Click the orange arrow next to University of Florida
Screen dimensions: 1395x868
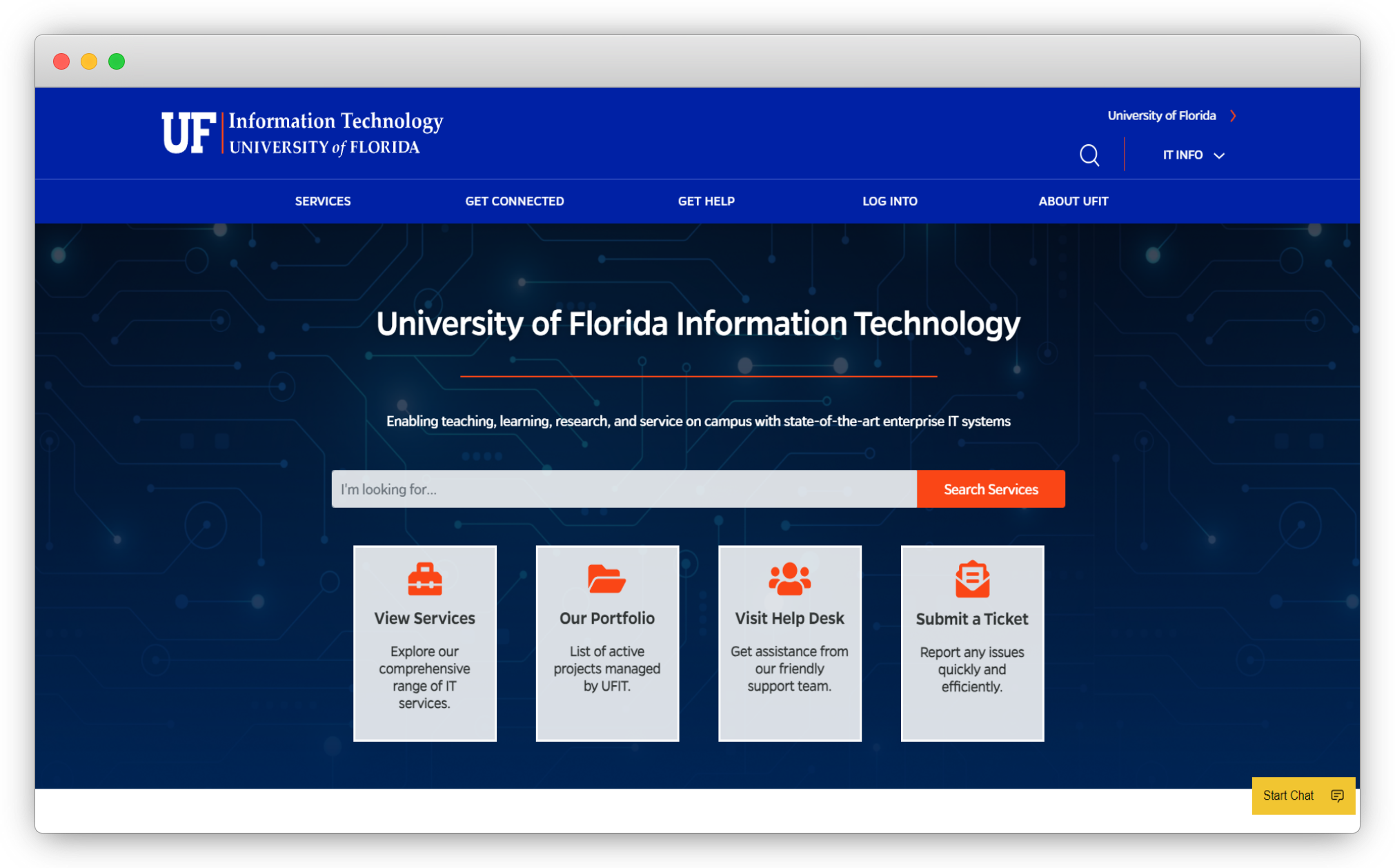click(x=1234, y=116)
